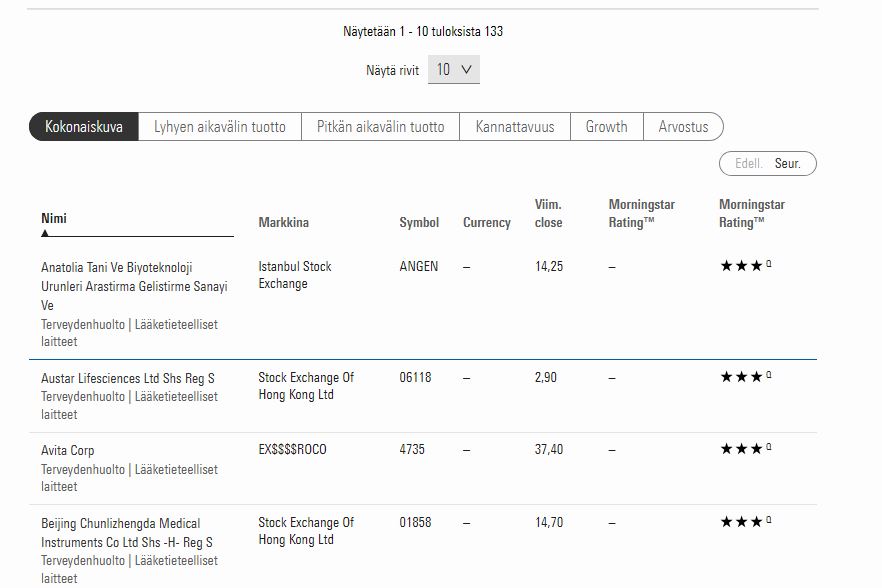This screenshot has height=588, width=882.
Task: Go to next page with Seur.
Action: pyautogui.click(x=788, y=163)
